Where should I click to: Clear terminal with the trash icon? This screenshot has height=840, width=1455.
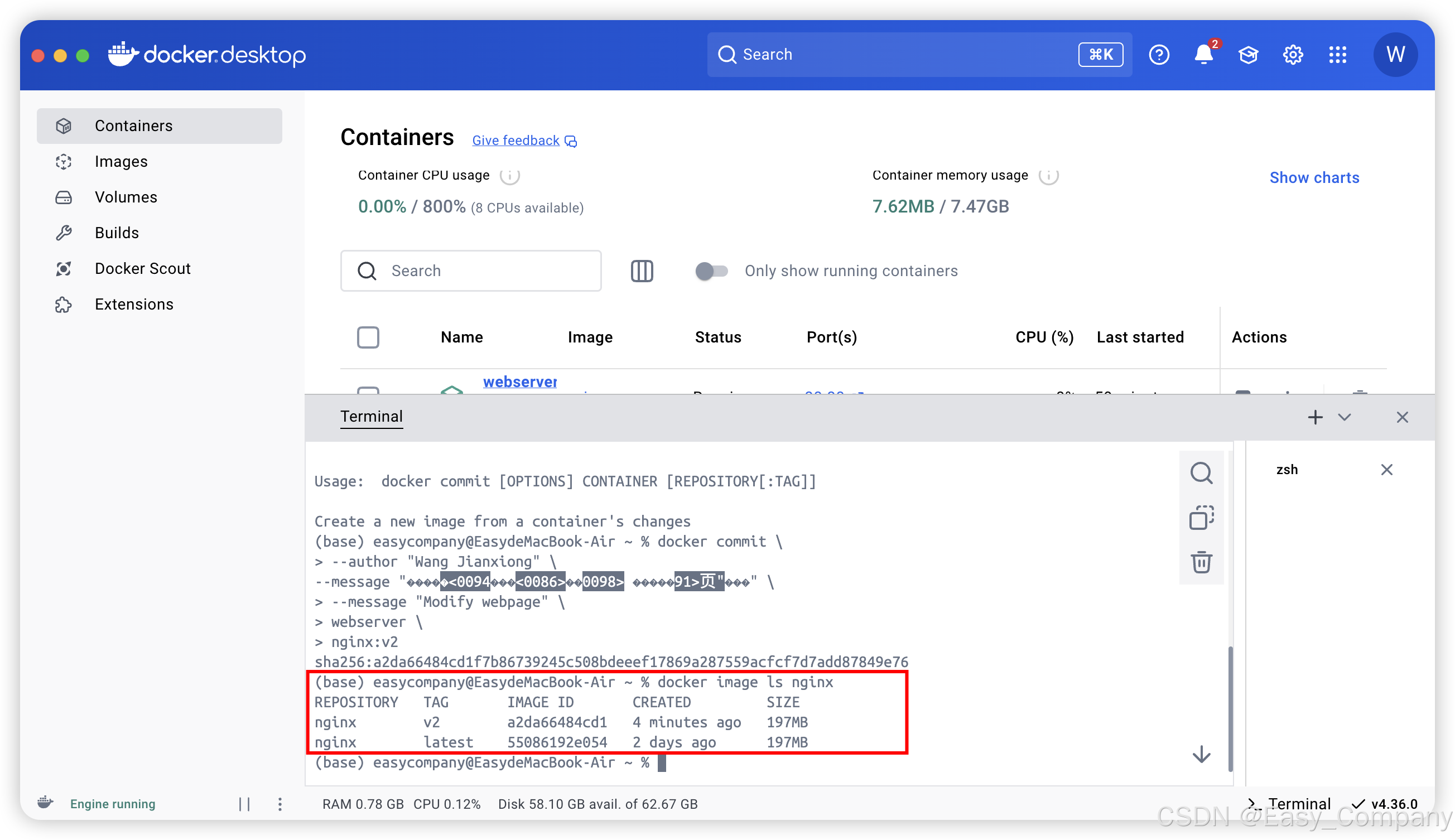(1201, 562)
